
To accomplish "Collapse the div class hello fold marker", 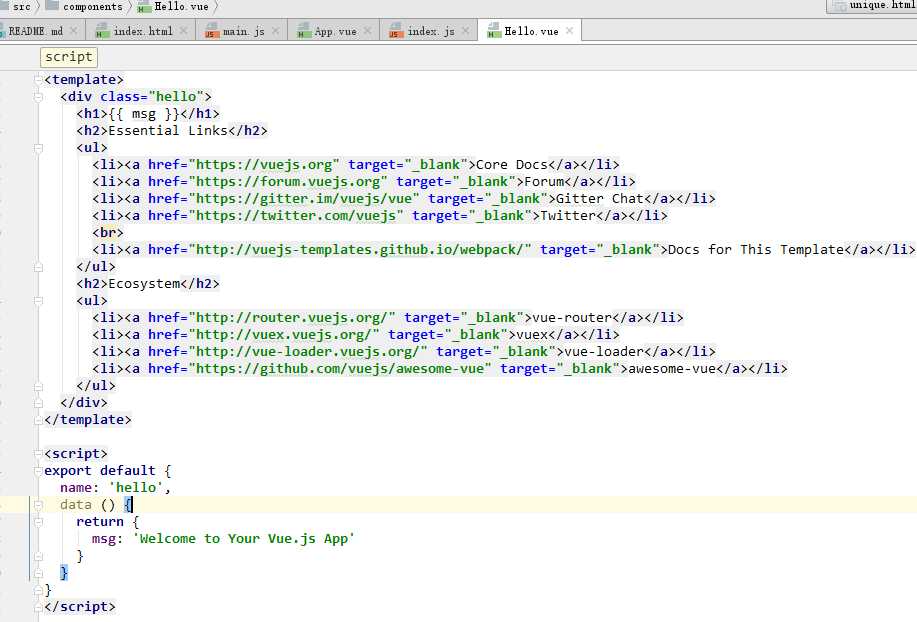I will pos(39,96).
